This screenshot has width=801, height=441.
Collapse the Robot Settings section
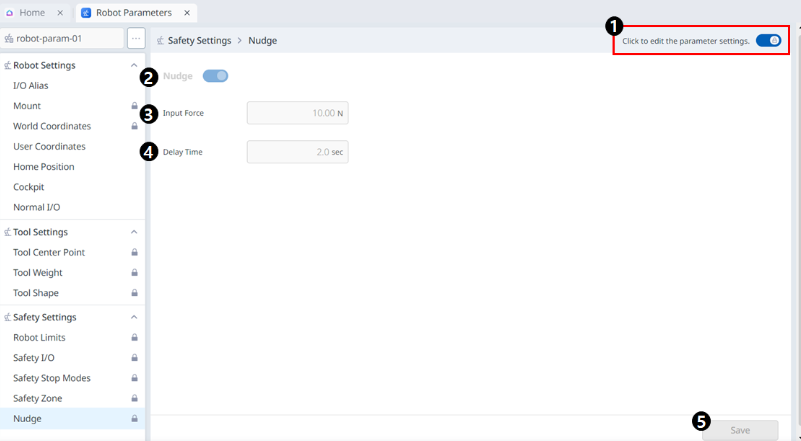[x=134, y=65]
